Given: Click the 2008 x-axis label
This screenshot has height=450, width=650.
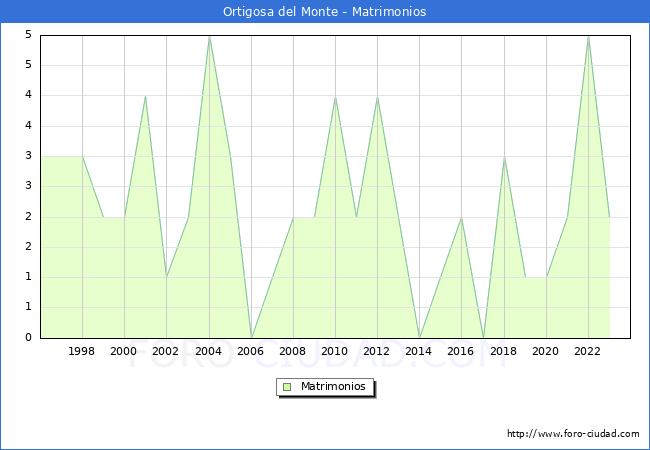Looking at the screenshot, I should 293,351.
